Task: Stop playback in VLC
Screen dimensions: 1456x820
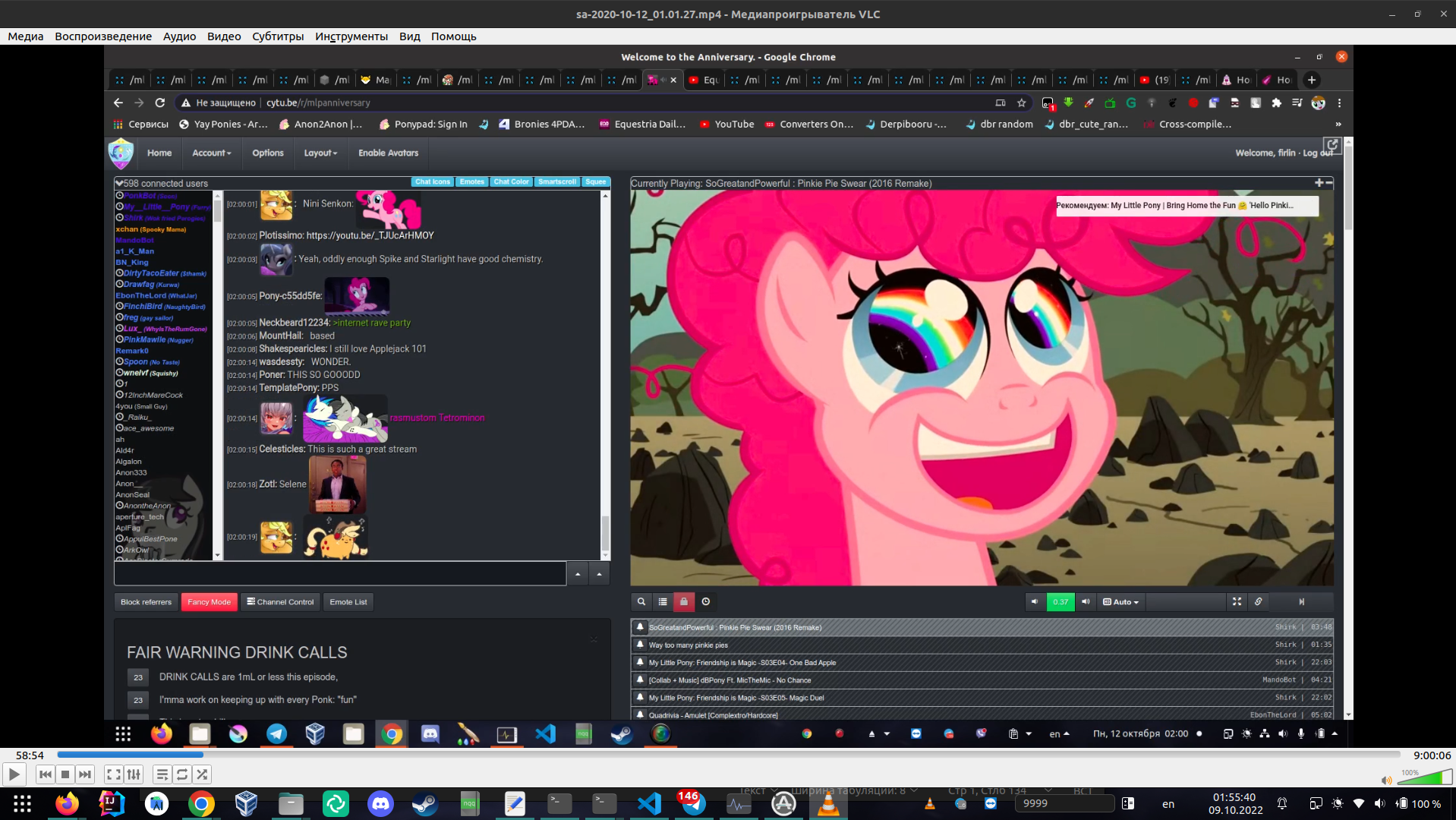Action: [65, 774]
